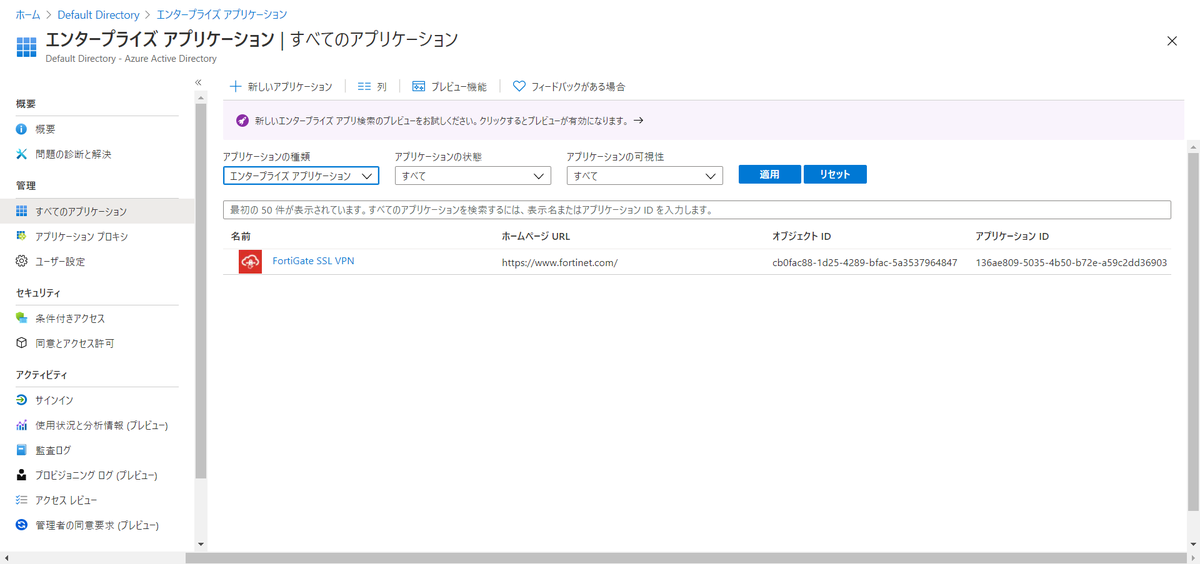Click the 問題の診断と解決 wrench icon
This screenshot has width=1200, height=564.
(22, 154)
